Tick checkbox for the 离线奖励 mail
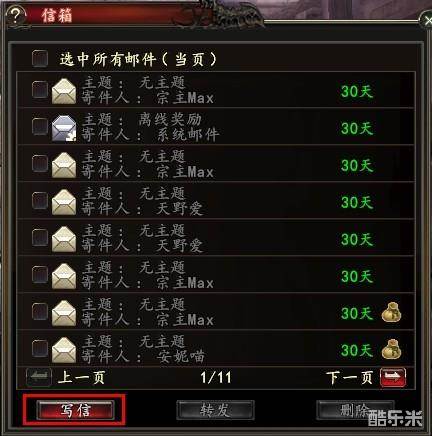Screen dimensions: 432x436 [x=40, y=126]
